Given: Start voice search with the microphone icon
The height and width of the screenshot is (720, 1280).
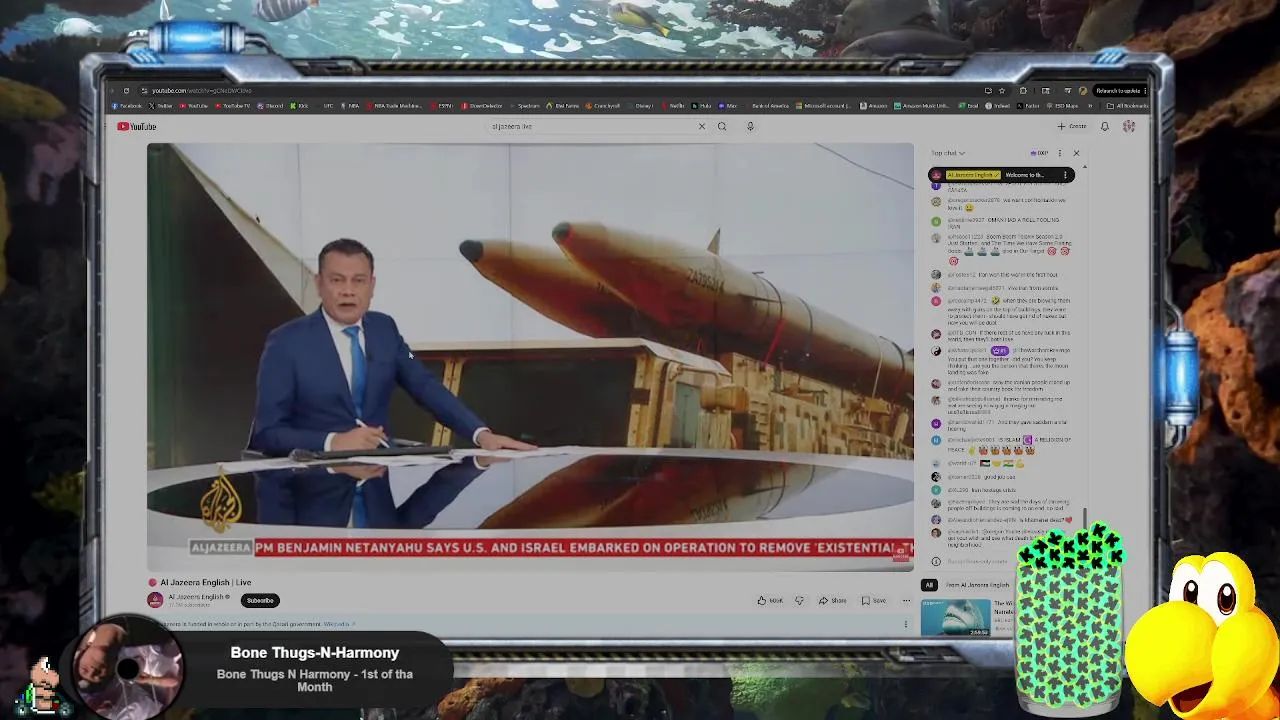Looking at the screenshot, I should point(750,126).
